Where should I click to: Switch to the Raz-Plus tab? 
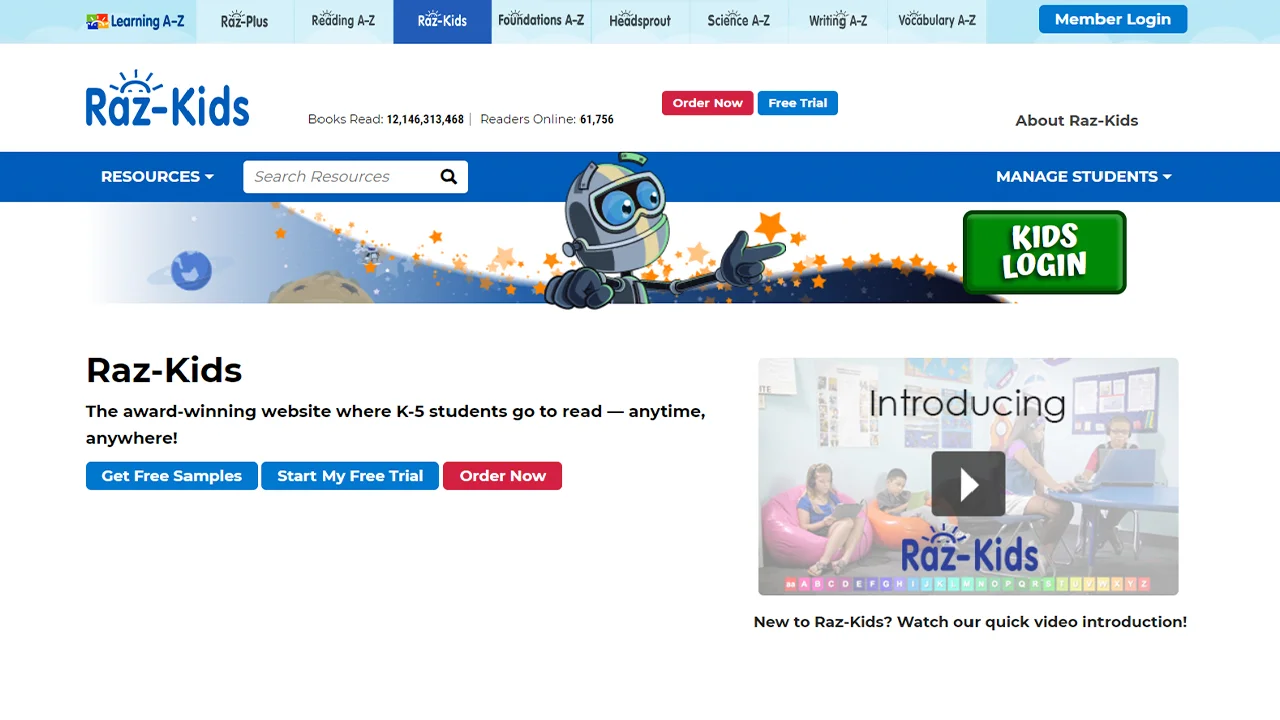point(245,21)
